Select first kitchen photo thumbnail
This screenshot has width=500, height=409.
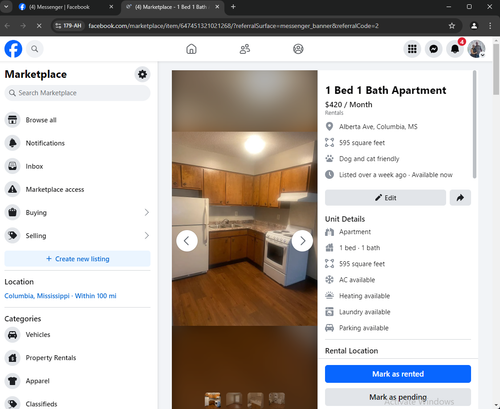(x=213, y=400)
